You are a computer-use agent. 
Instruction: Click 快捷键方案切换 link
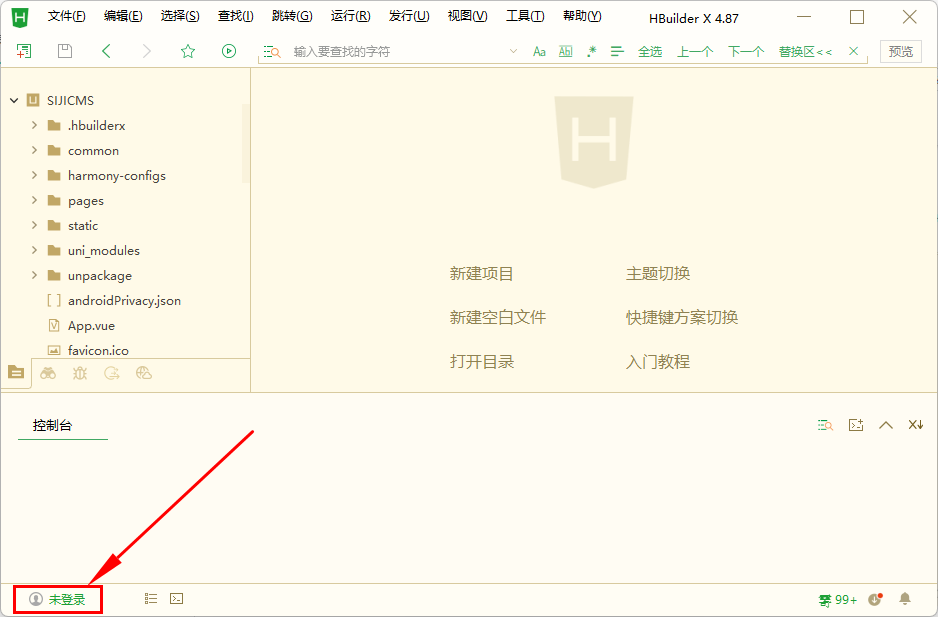click(x=682, y=317)
